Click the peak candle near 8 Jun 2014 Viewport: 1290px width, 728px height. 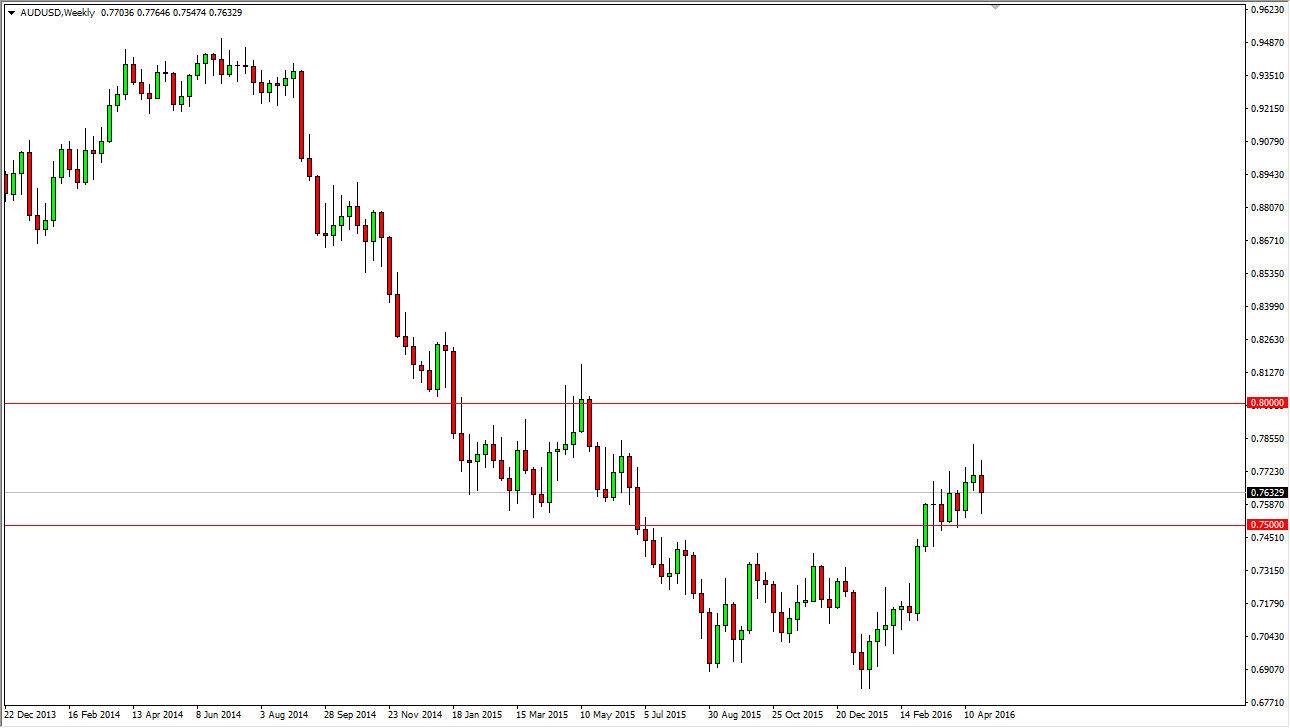pos(222,58)
